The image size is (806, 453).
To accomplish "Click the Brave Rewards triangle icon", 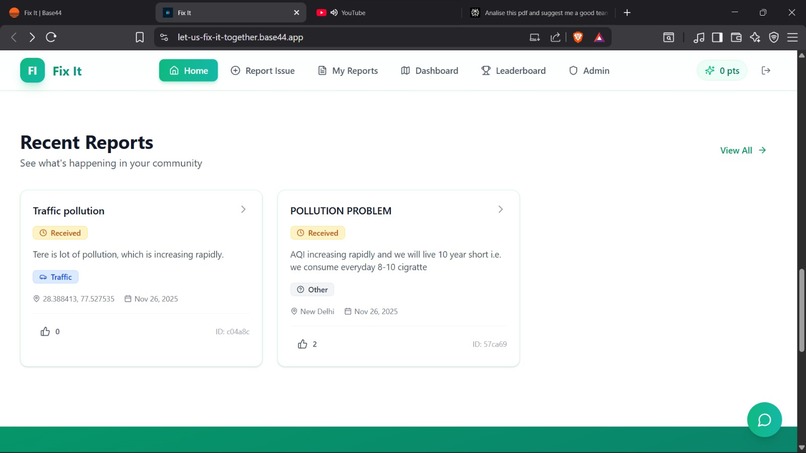I will tap(599, 37).
